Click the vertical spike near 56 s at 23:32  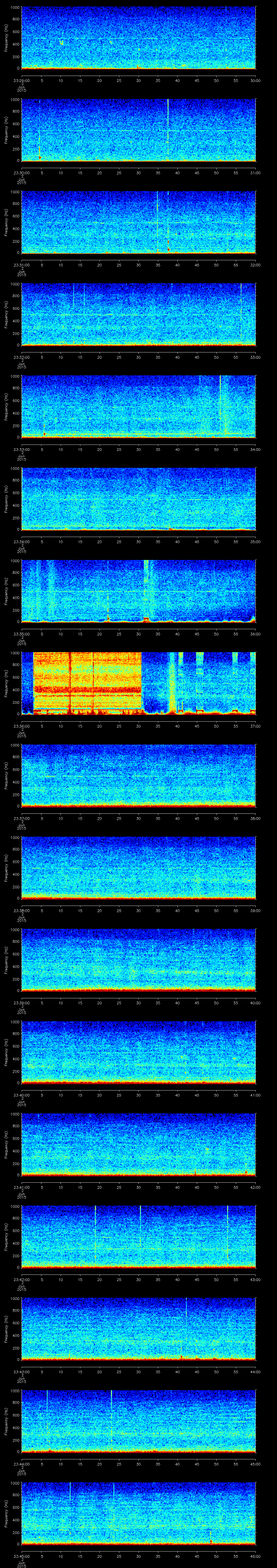pos(241,312)
